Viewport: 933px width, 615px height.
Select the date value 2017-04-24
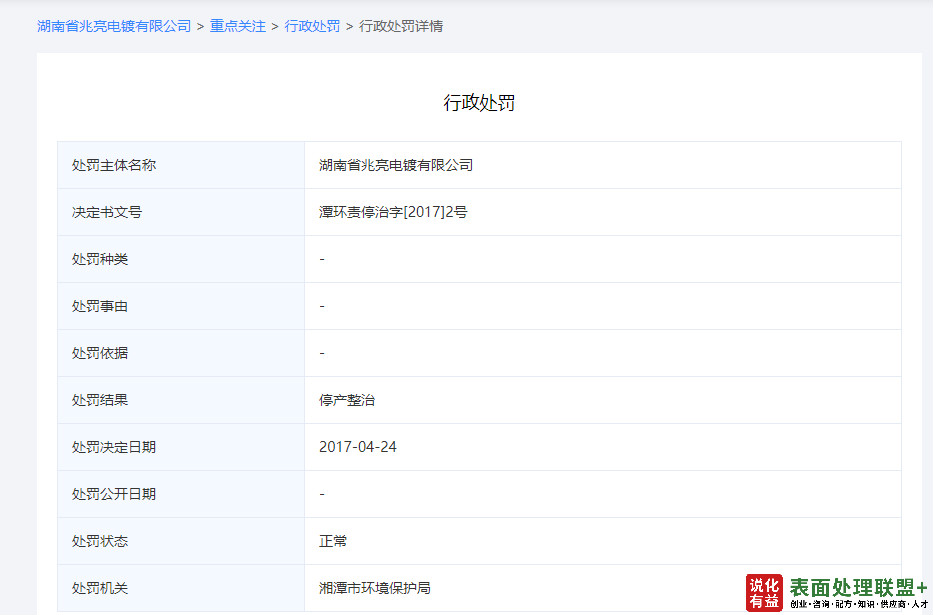[358, 447]
